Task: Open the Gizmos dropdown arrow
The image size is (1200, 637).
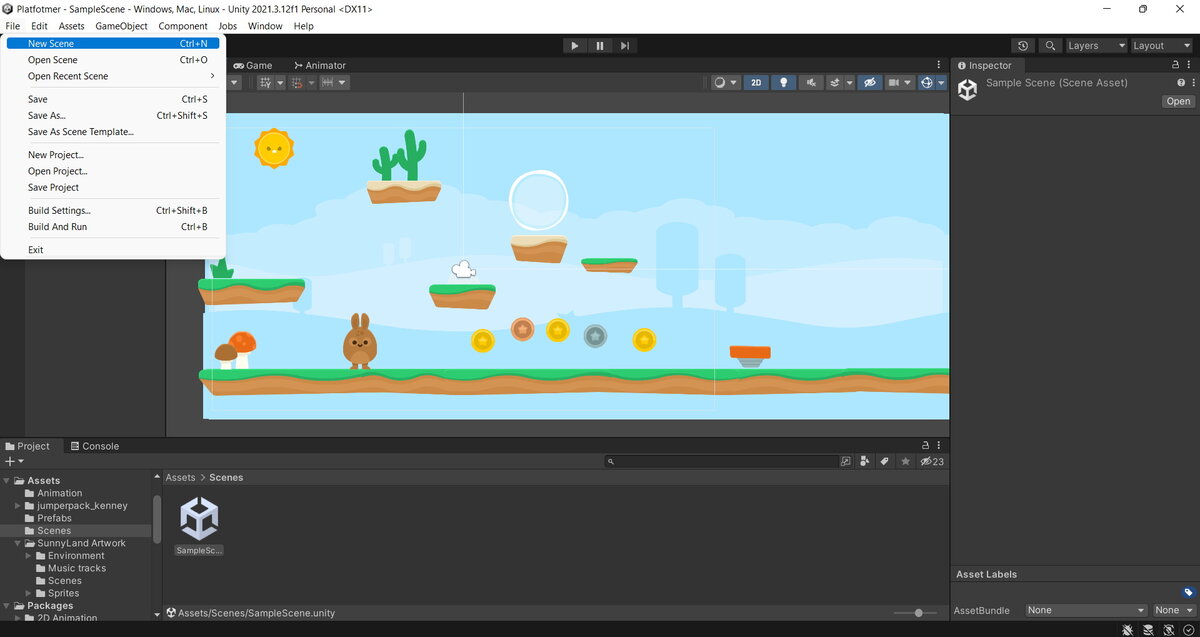Action: 942,83
